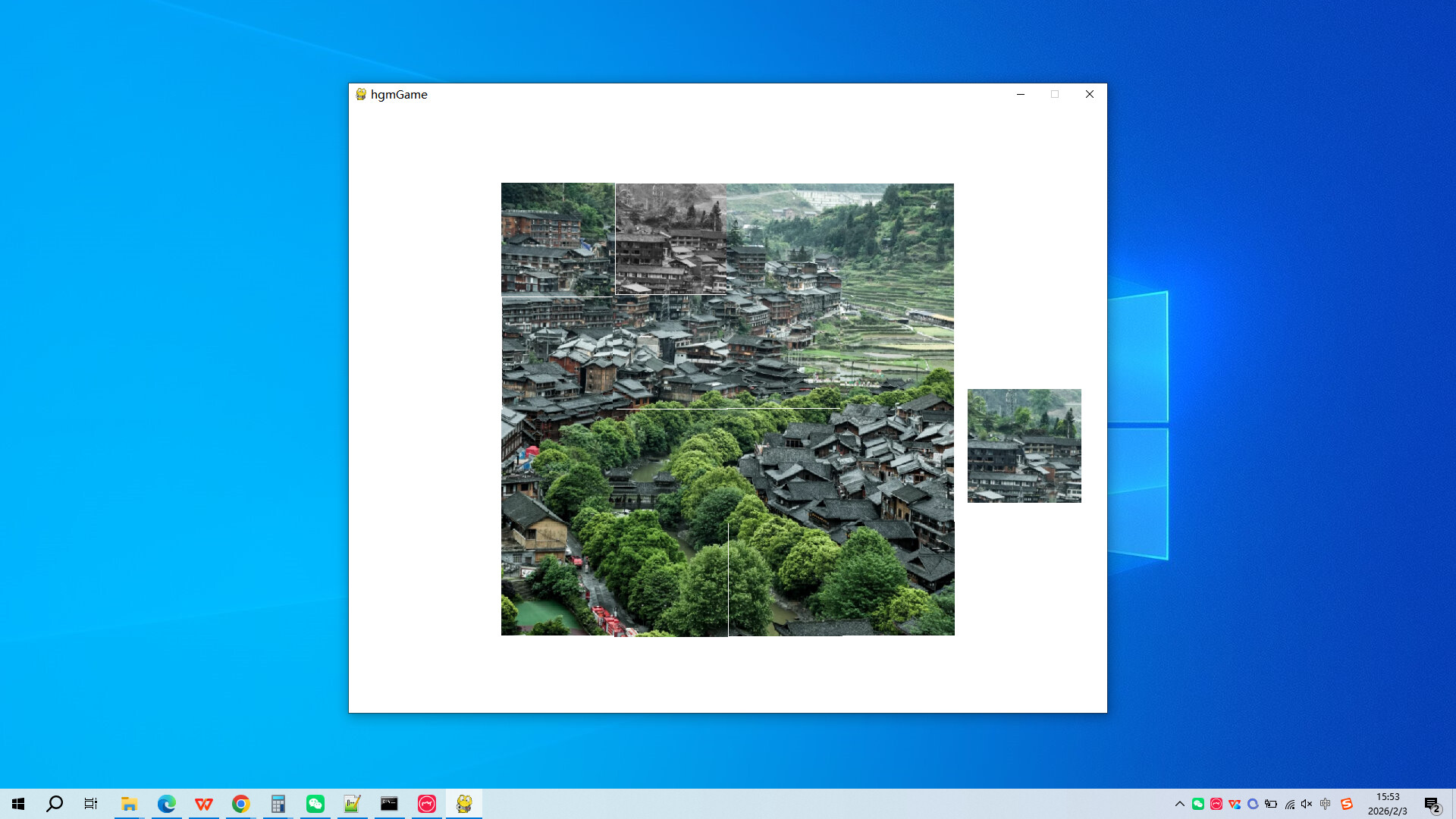Open the terminal window from taskbar

tap(390, 805)
